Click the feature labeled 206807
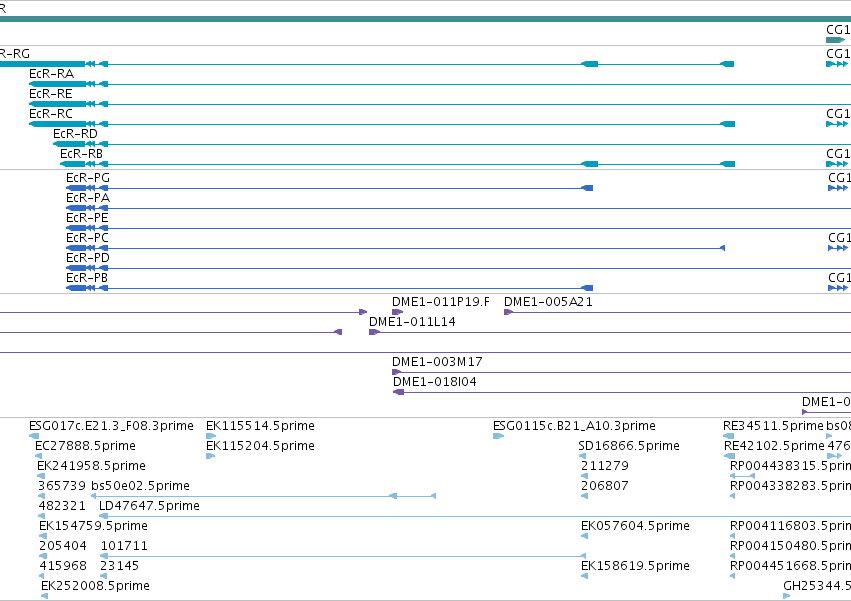Screen dimensions: 851x601 (605, 486)
